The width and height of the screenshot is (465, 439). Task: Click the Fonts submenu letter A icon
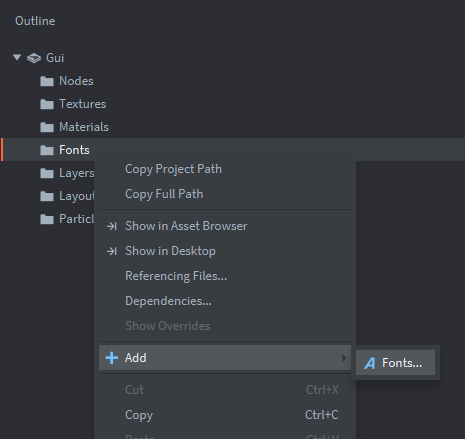(370, 363)
